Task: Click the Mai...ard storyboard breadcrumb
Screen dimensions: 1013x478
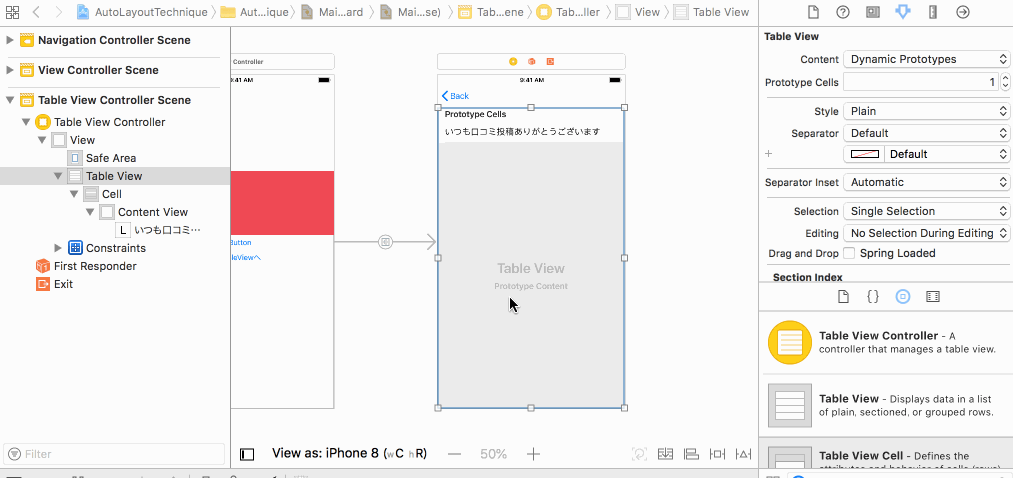Action: click(333, 12)
